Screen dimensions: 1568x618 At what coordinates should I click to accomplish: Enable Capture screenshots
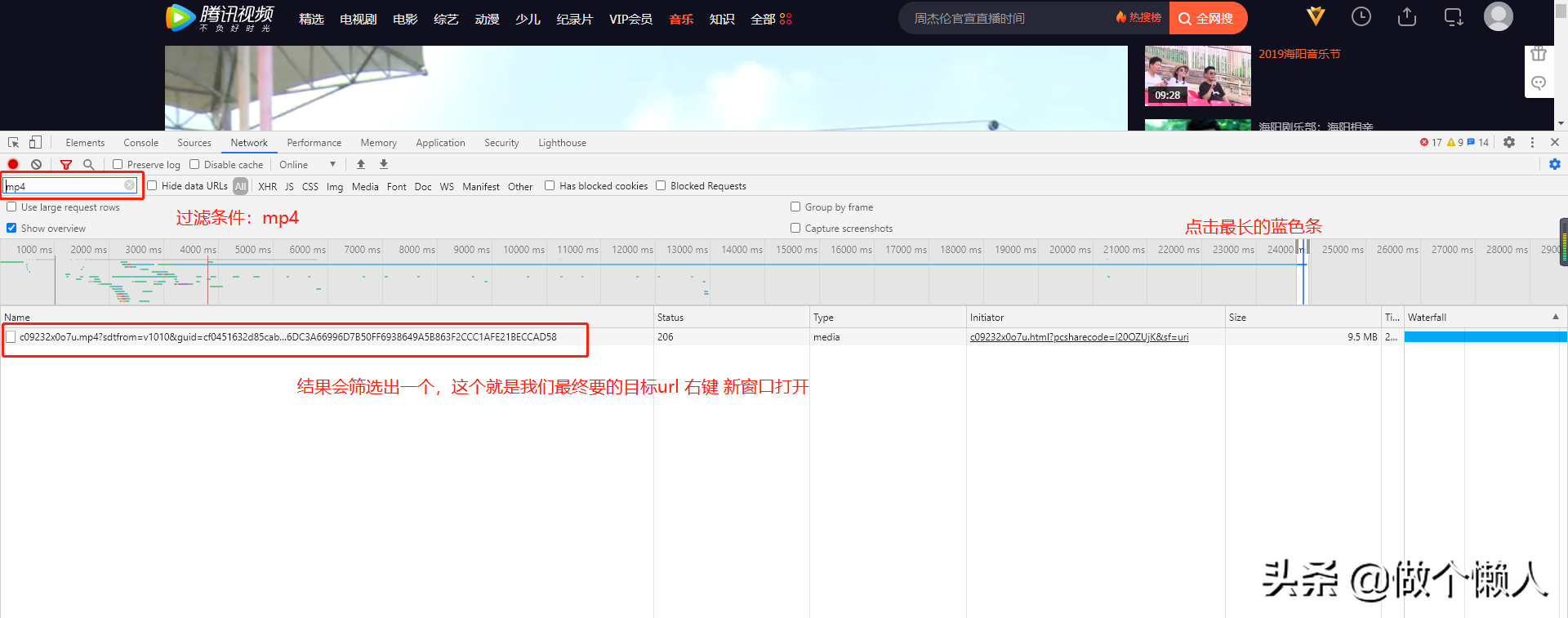coord(795,228)
